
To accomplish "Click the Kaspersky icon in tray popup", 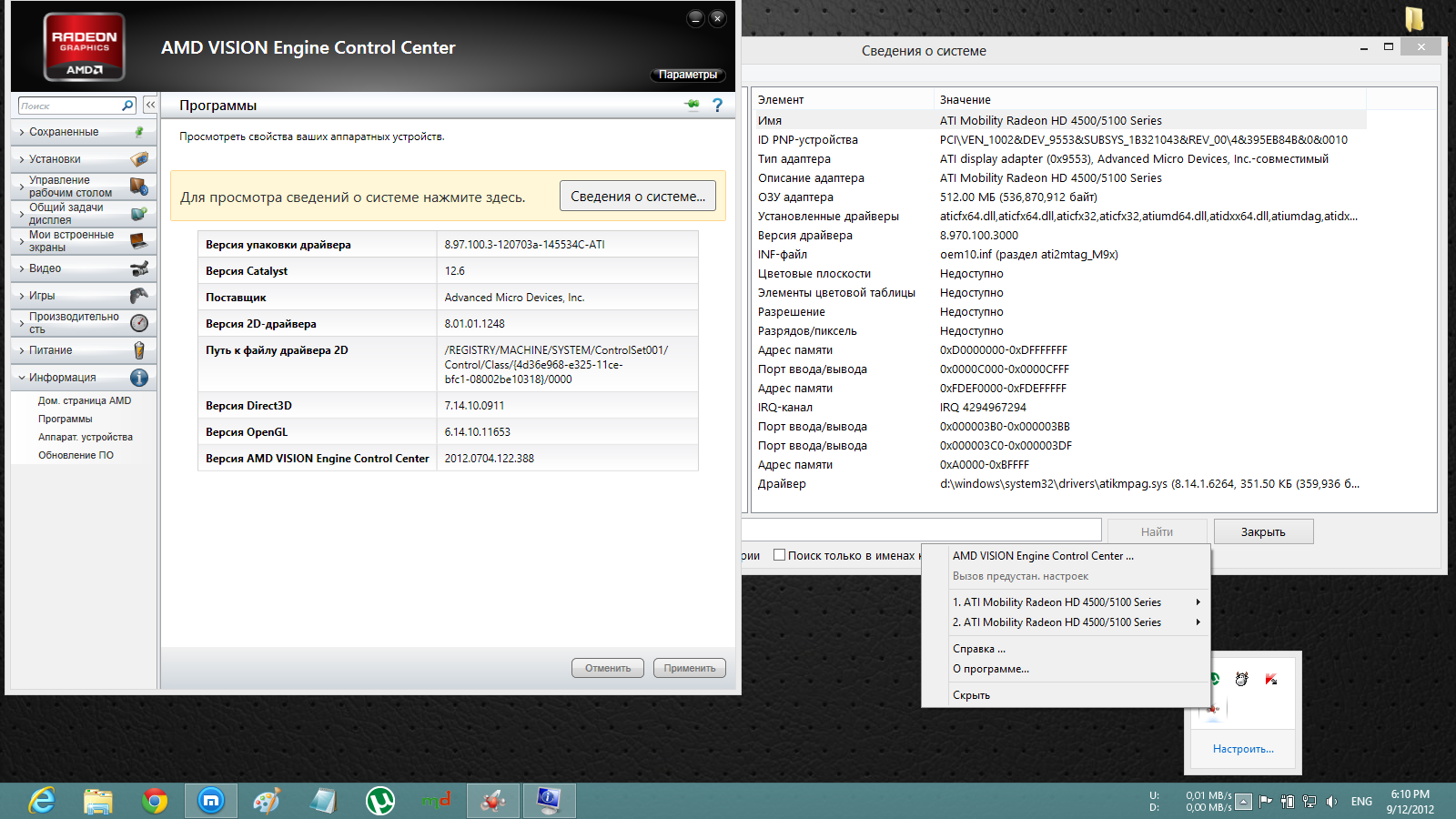I will 1271,679.
